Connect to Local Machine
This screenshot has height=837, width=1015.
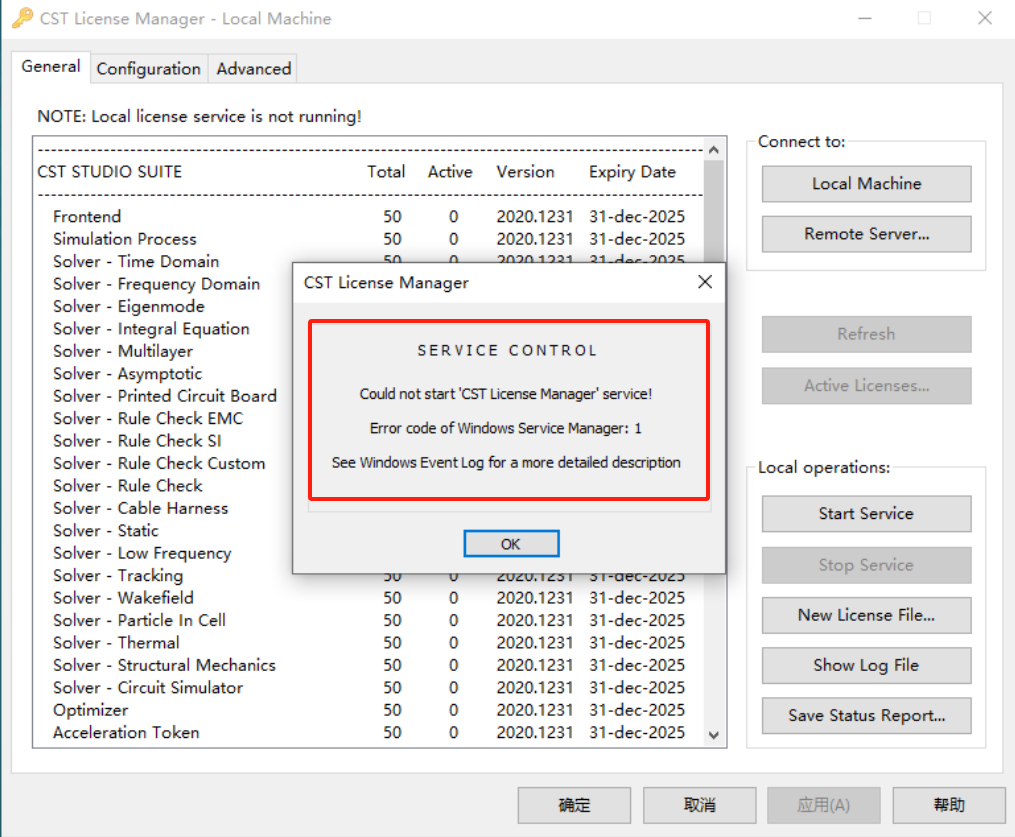coord(866,184)
